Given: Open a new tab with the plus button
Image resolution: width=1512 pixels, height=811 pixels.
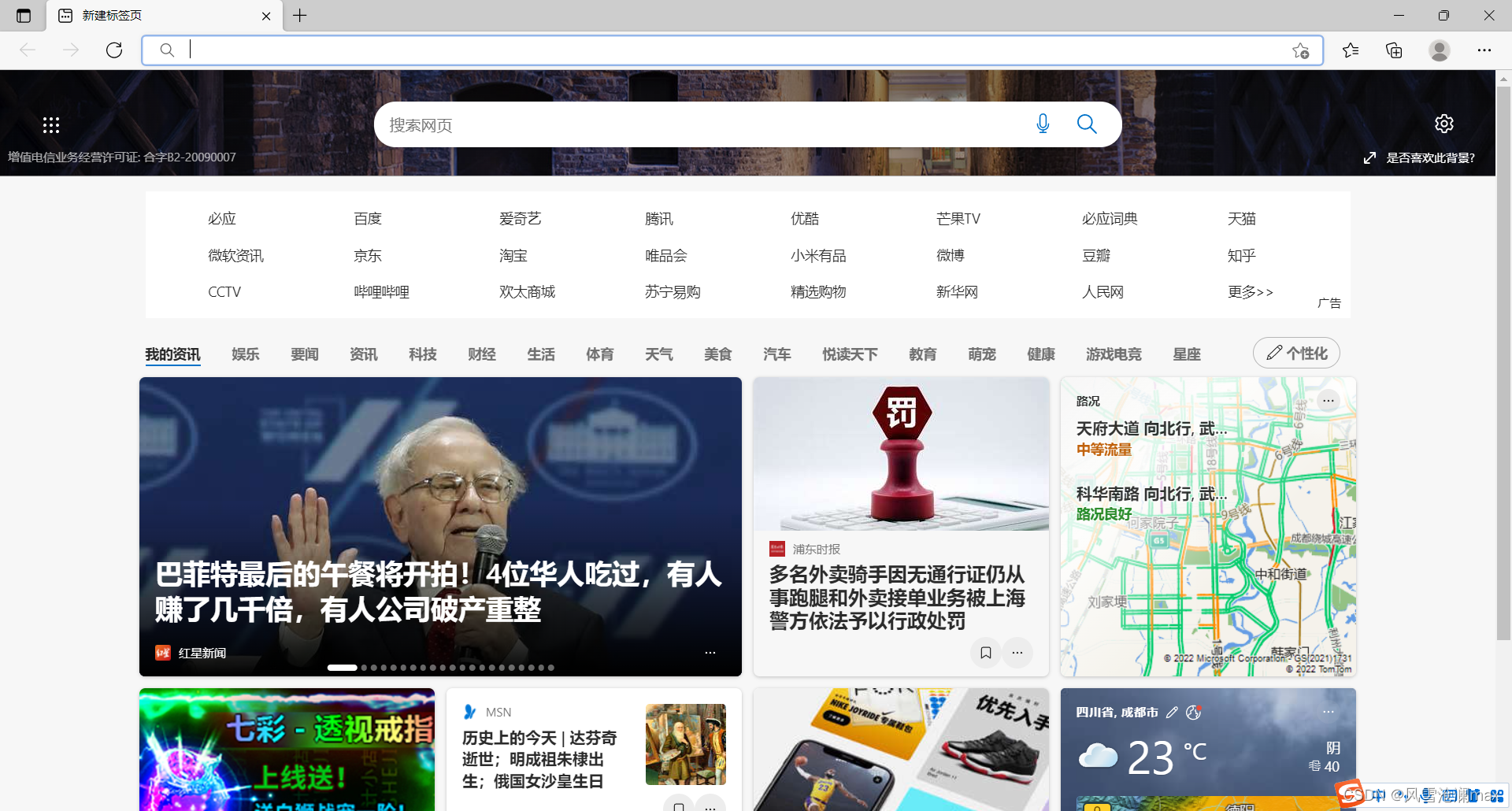Looking at the screenshot, I should 300,16.
